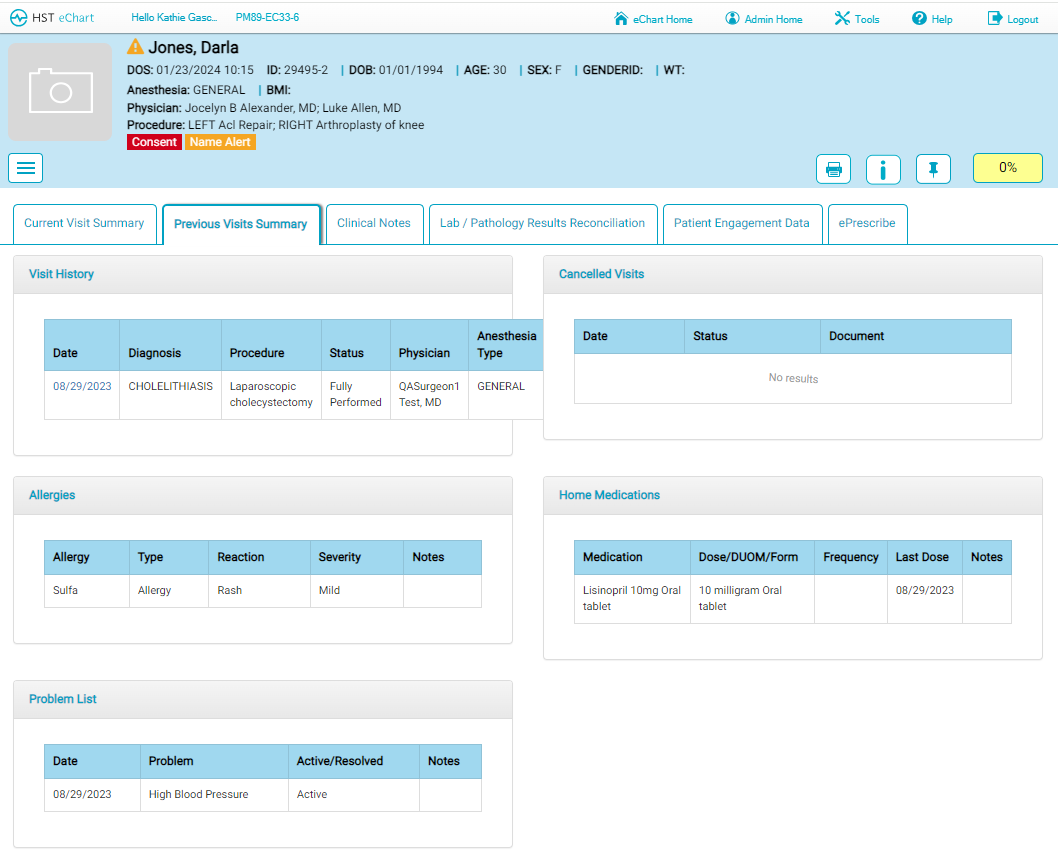Click the red Consent alert badge
This screenshot has height=861, width=1058.
click(x=154, y=142)
